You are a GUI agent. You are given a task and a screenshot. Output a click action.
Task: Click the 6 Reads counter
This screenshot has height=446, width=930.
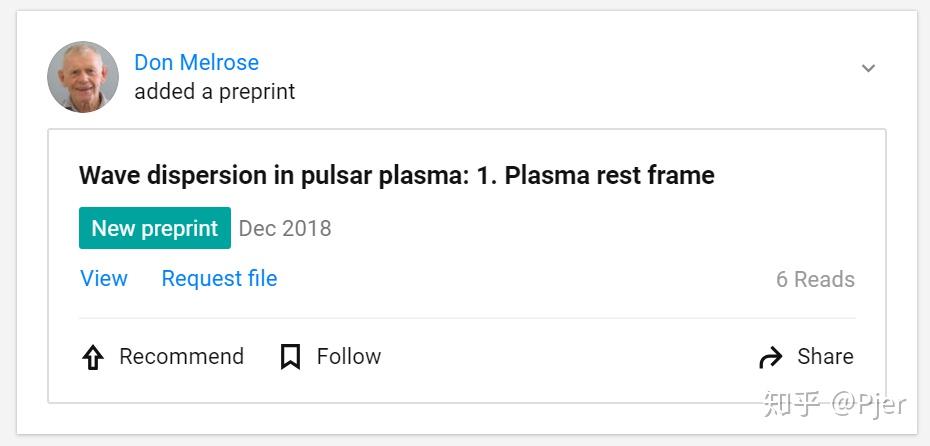tap(815, 279)
